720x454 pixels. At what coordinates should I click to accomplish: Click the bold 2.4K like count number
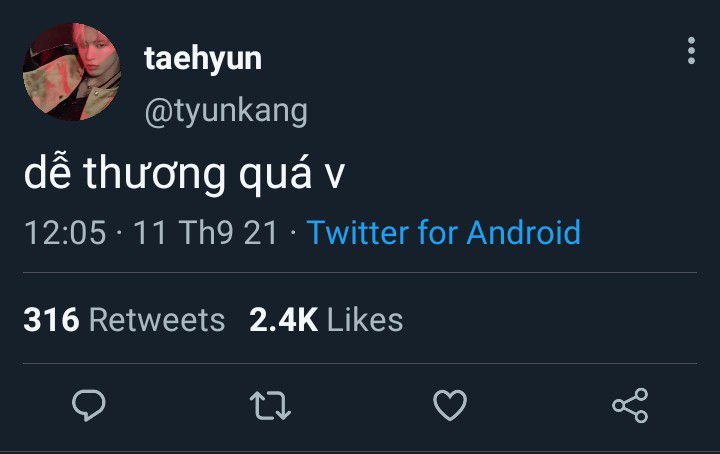coord(284,319)
